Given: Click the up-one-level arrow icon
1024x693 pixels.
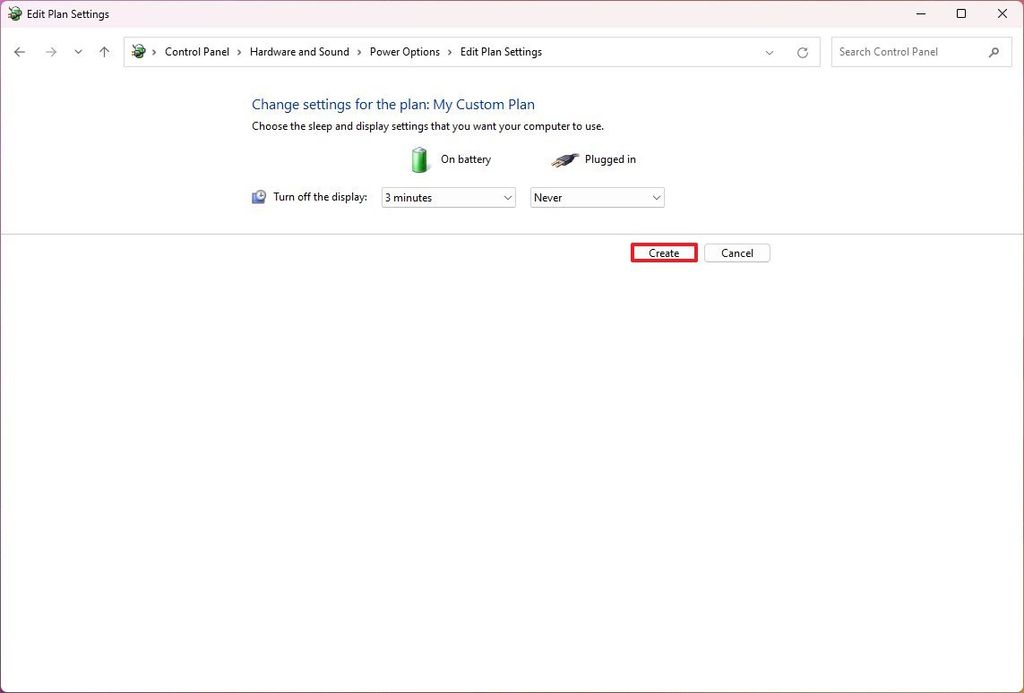Looking at the screenshot, I should click(104, 51).
